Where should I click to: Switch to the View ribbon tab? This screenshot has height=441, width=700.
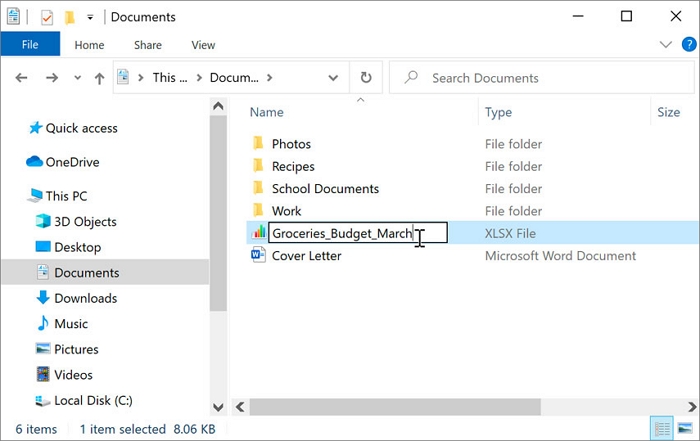(x=203, y=45)
